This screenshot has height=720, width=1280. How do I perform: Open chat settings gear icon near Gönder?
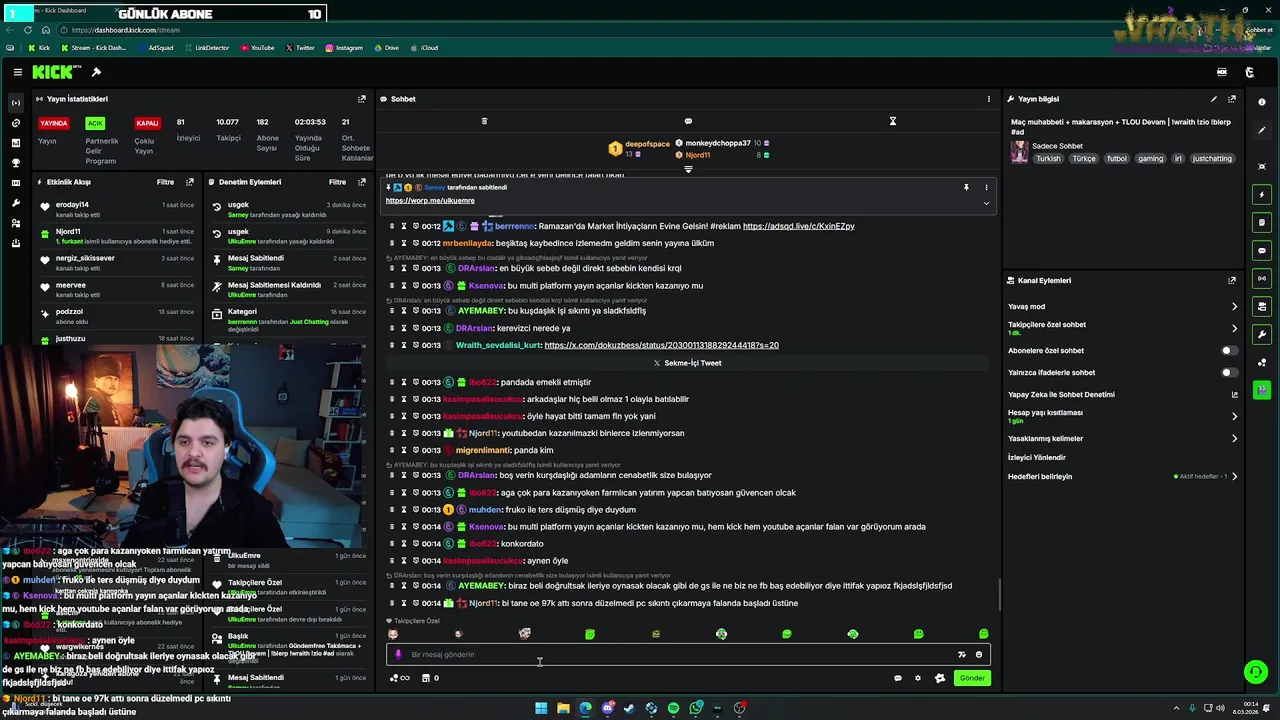[918, 678]
